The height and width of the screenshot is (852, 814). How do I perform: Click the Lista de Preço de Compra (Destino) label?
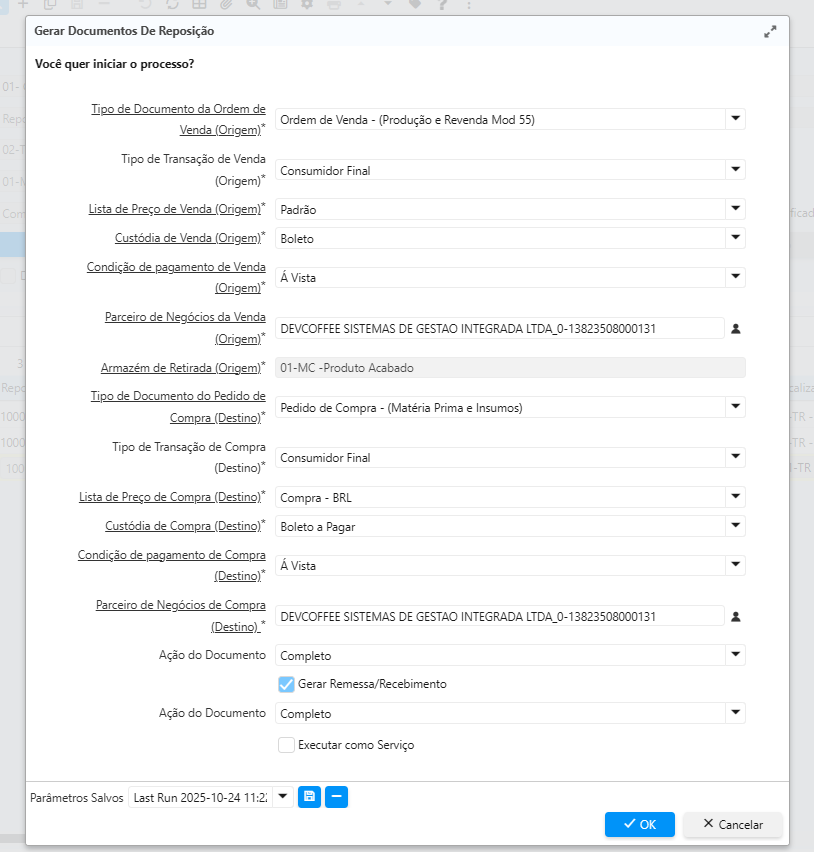click(169, 496)
